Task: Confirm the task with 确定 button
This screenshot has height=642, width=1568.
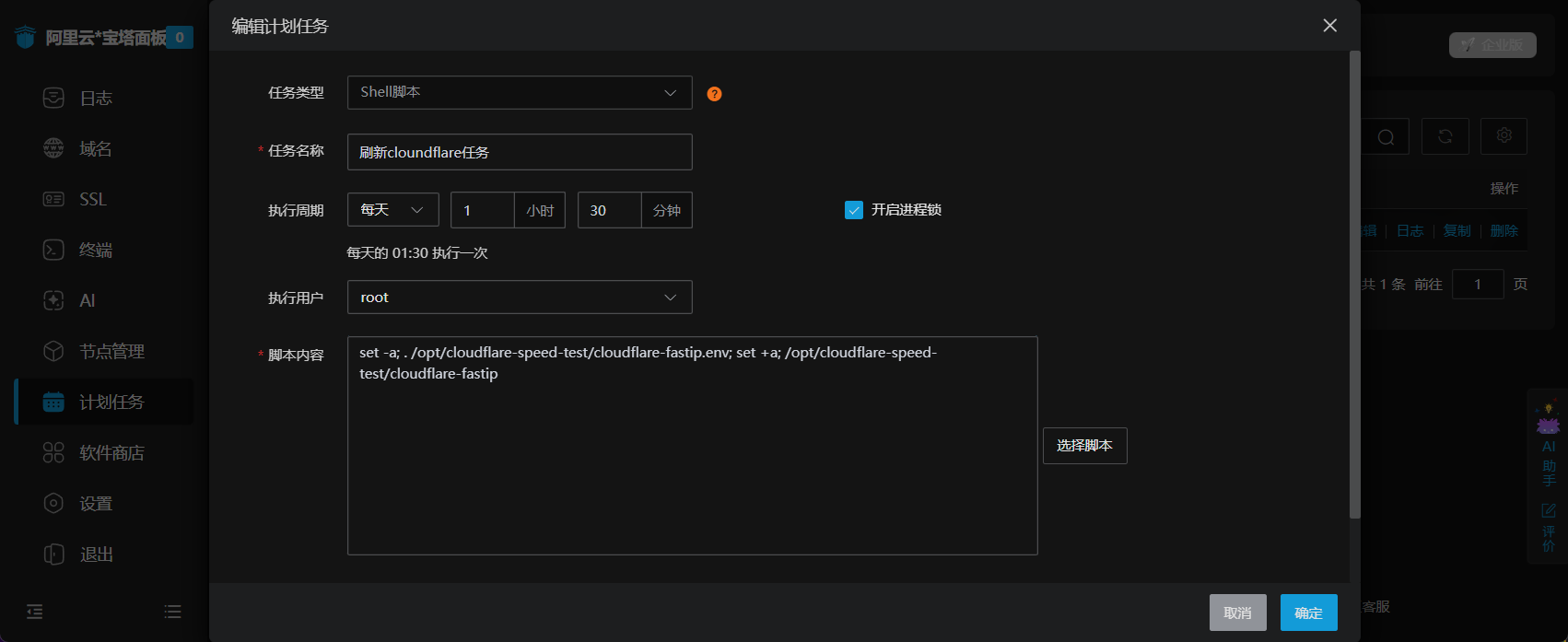Action: pyautogui.click(x=1308, y=613)
